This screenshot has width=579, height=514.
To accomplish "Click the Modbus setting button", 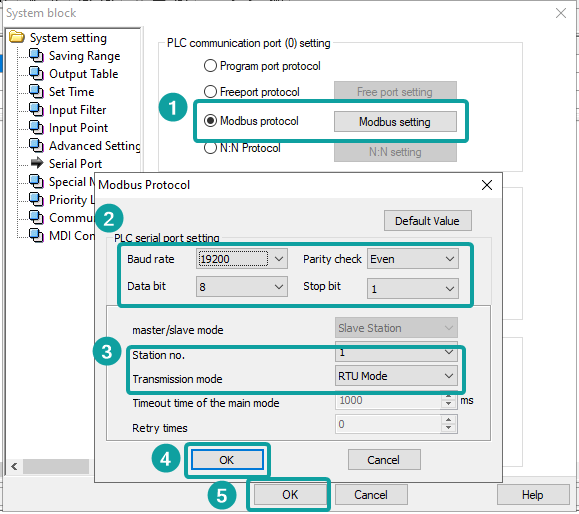I will tap(395, 121).
